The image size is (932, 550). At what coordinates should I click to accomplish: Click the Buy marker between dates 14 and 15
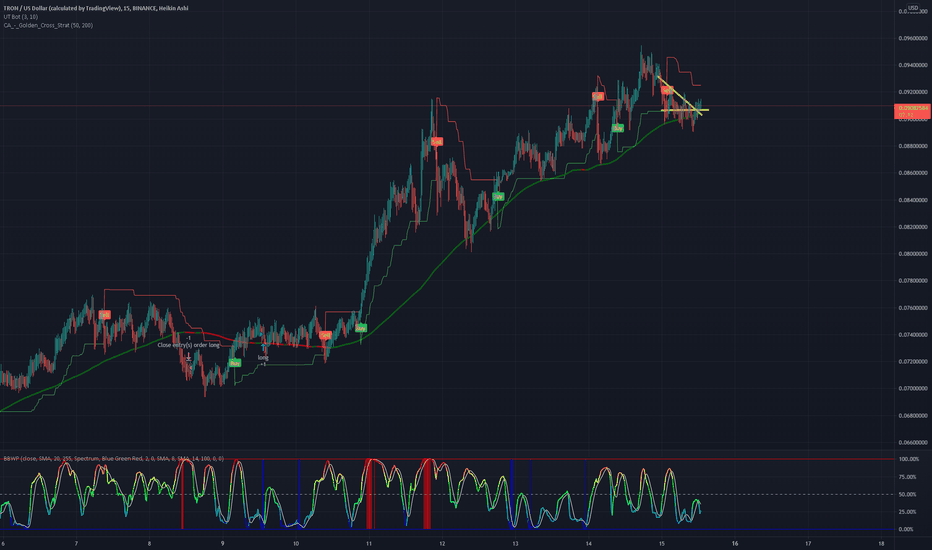tap(618, 128)
